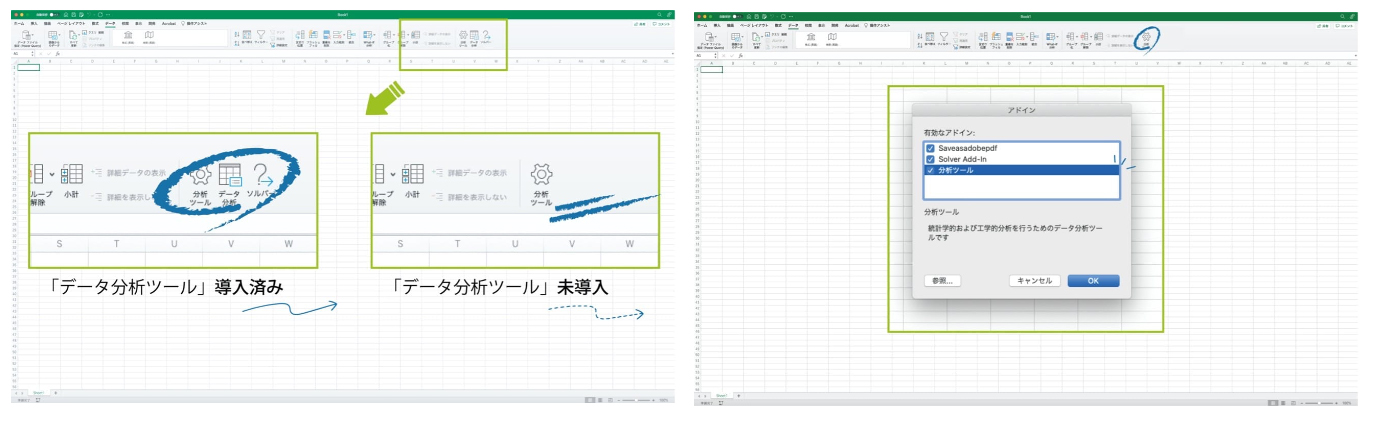Select the Geography data type icon in left ribbon

(x=149, y=35)
